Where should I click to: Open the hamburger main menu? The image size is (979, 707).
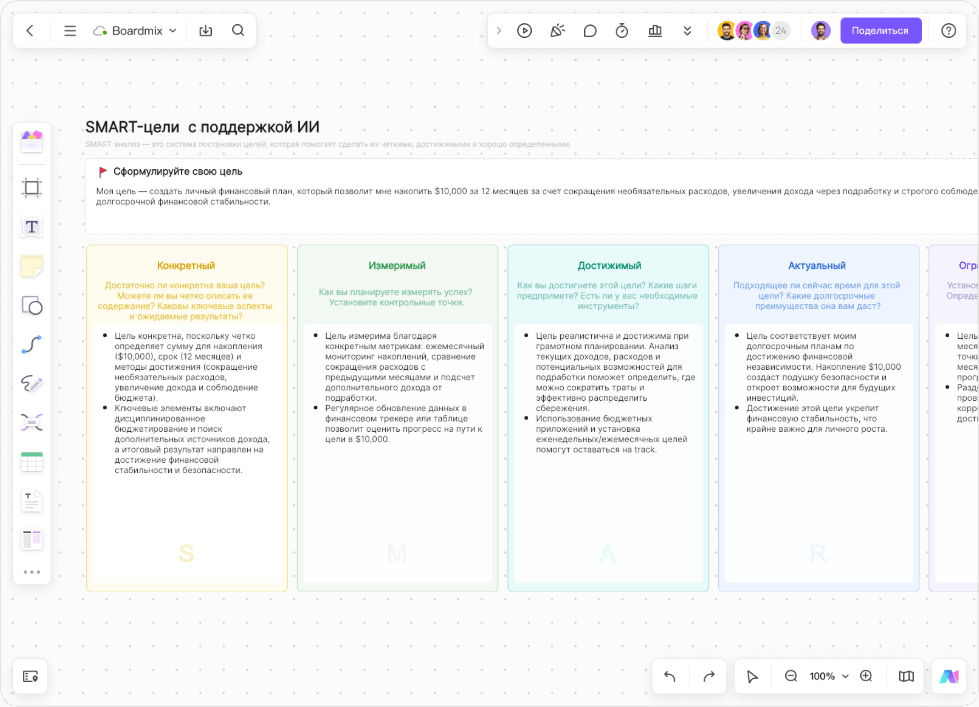coord(70,31)
